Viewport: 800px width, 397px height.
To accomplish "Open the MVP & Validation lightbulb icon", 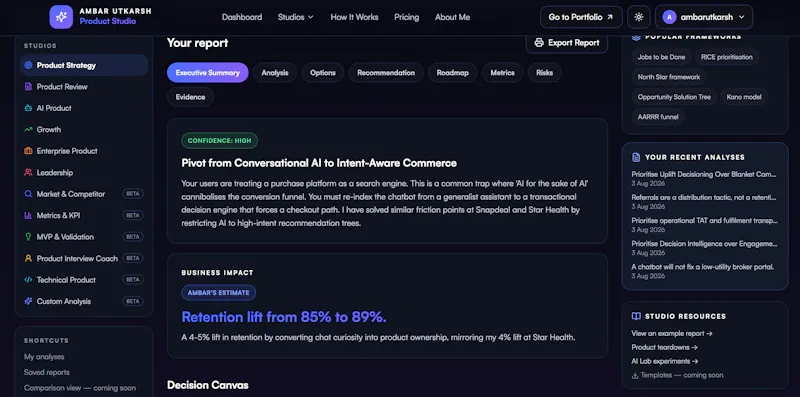I will [28, 237].
